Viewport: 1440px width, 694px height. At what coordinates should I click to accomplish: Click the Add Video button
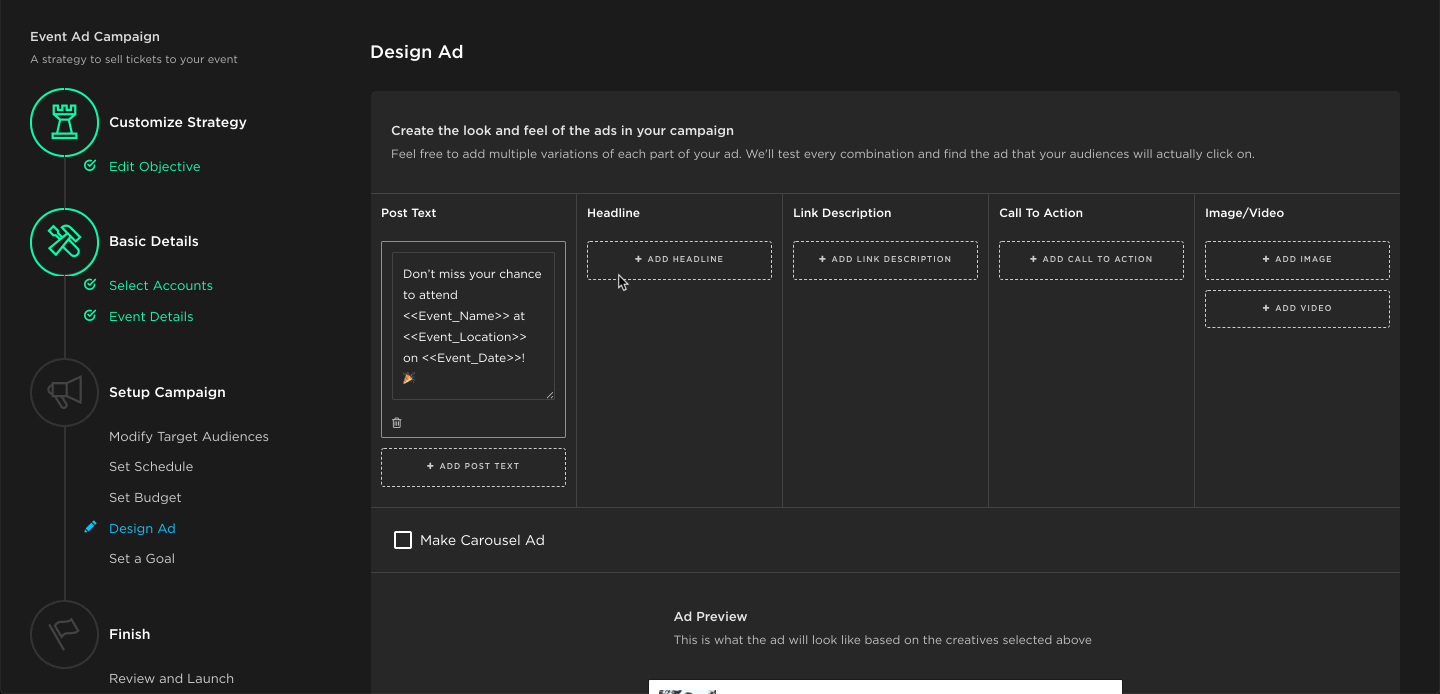(x=1297, y=309)
